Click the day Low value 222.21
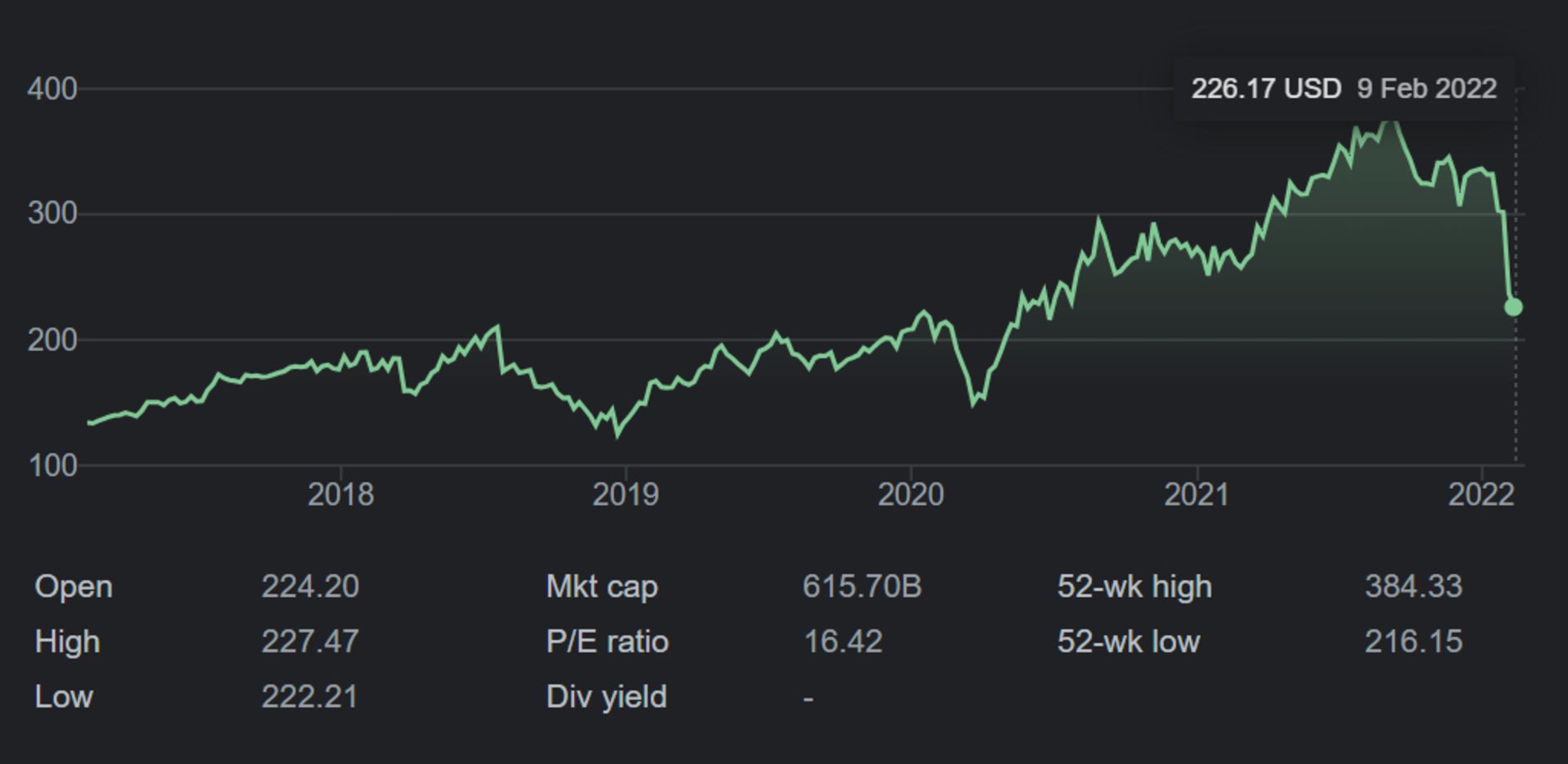The image size is (1568, 764). (x=310, y=697)
